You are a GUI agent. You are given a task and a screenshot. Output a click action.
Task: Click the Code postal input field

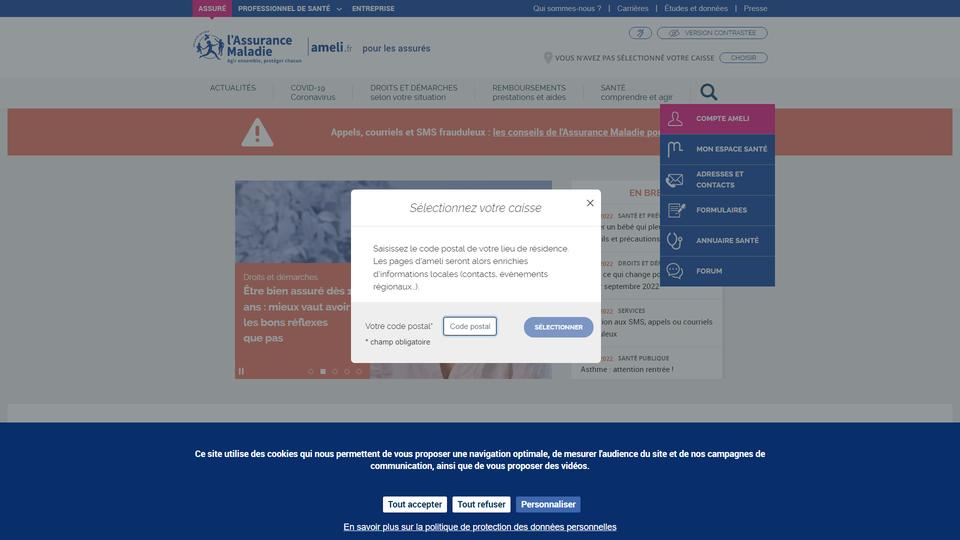(x=470, y=326)
